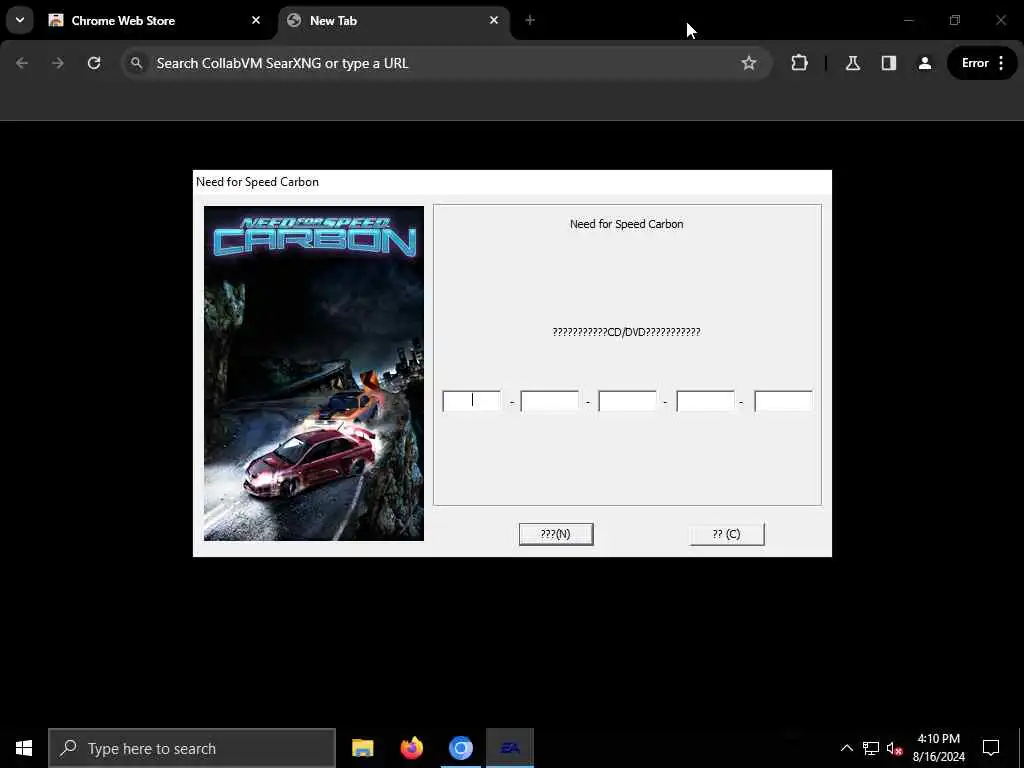The width and height of the screenshot is (1024, 768).
Task: Click the muted volume tray icon
Action: click(894, 748)
